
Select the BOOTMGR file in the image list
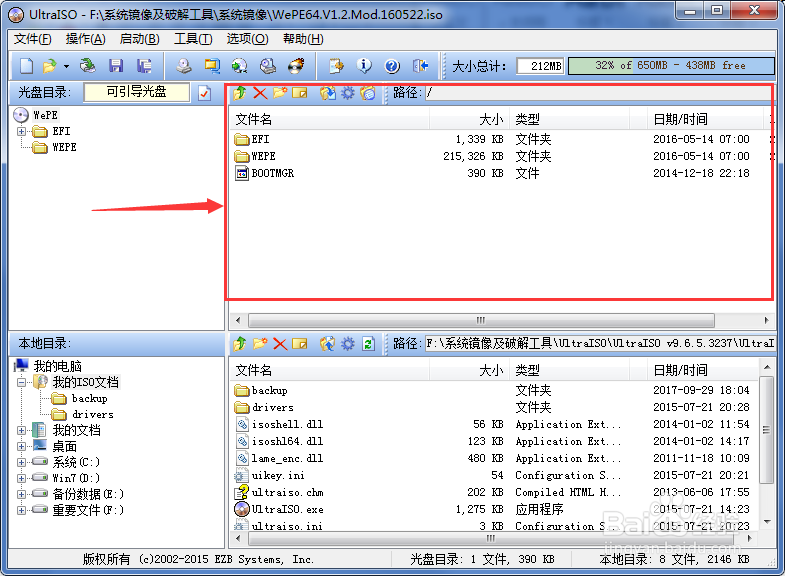pyautogui.click(x=272, y=173)
